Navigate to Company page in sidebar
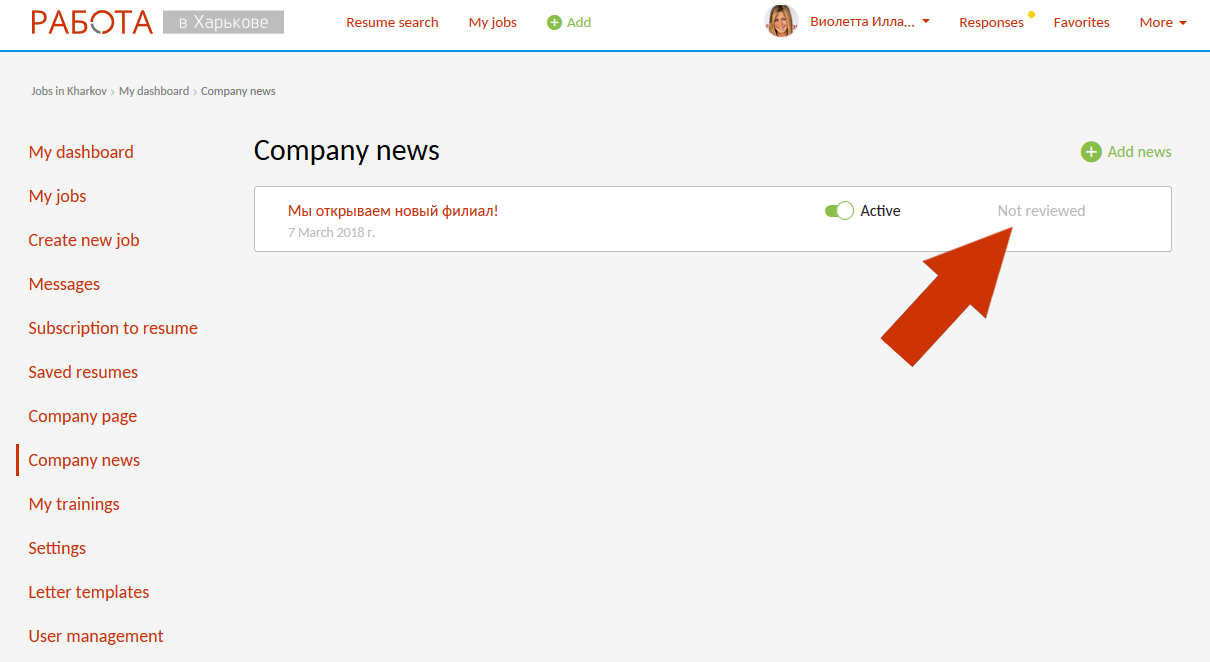1210x662 pixels. click(82, 416)
